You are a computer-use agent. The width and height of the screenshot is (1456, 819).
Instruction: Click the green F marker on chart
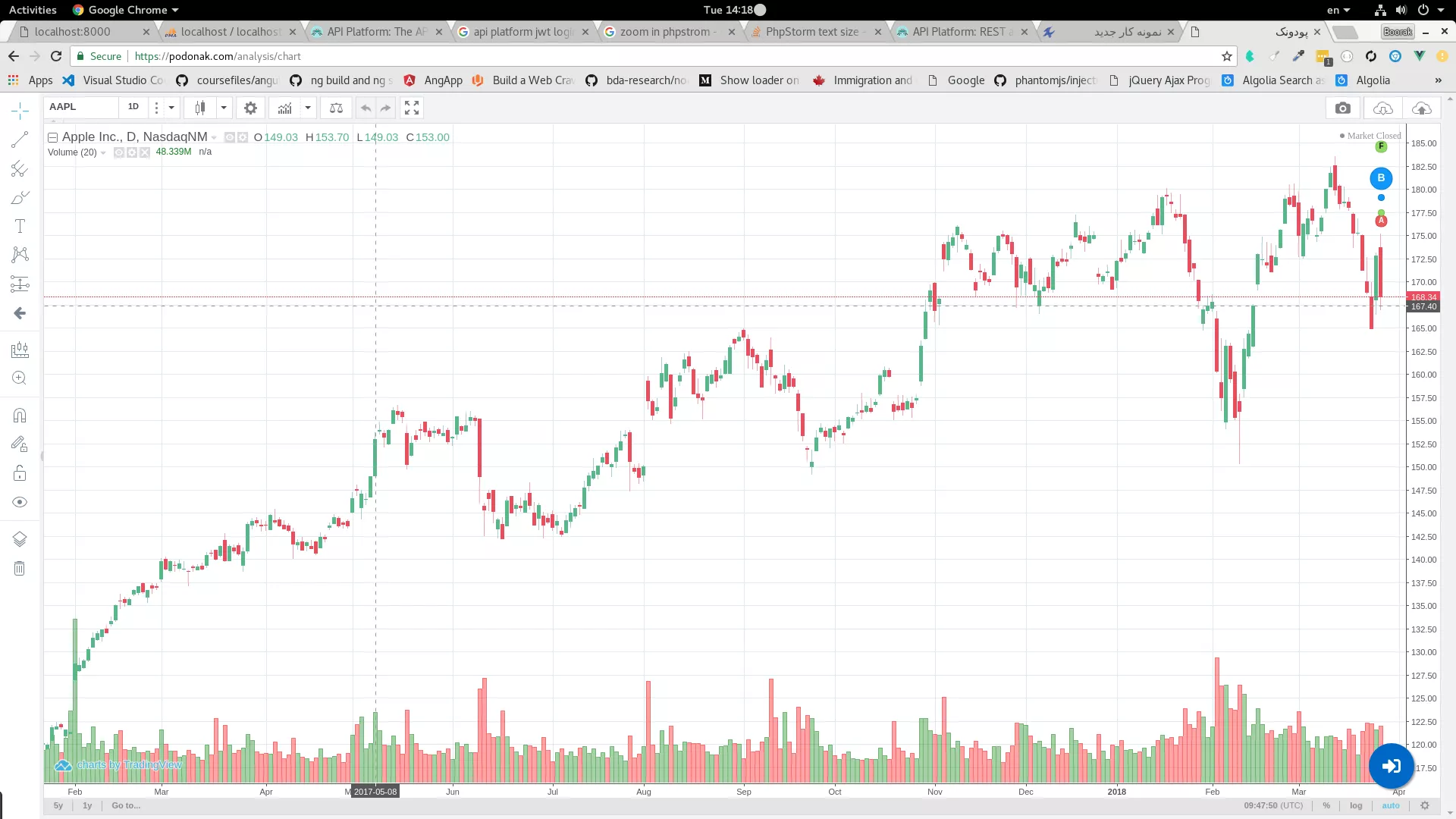pos(1381,146)
